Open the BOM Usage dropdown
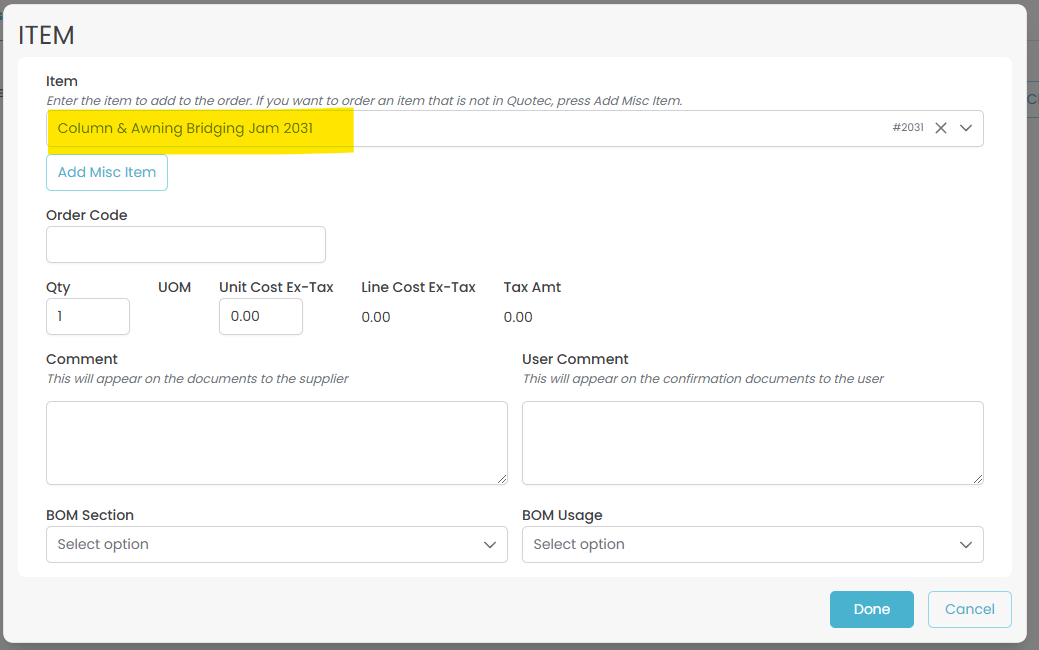The image size is (1039, 650). [x=752, y=544]
